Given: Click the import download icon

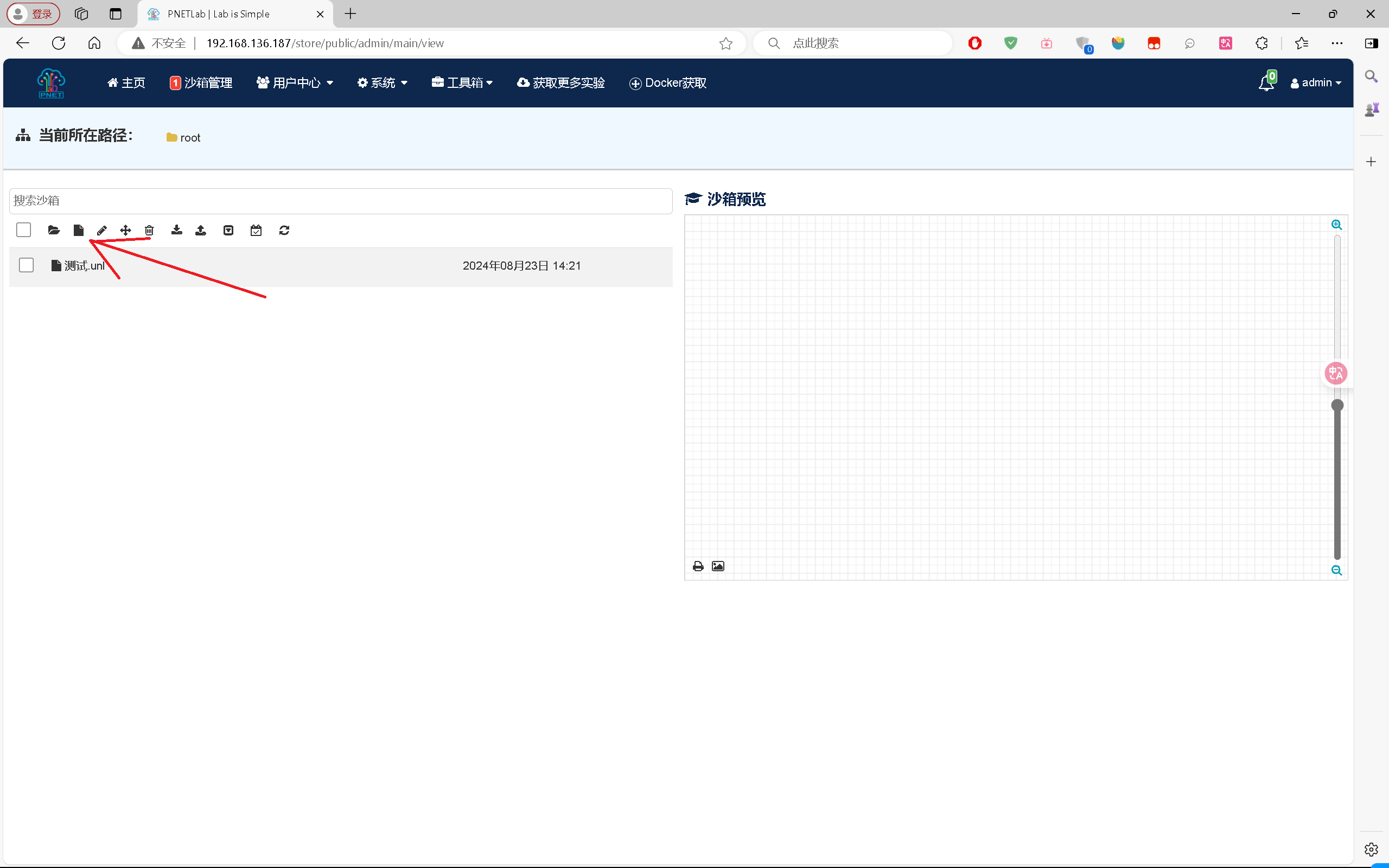Looking at the screenshot, I should pyautogui.click(x=177, y=230).
